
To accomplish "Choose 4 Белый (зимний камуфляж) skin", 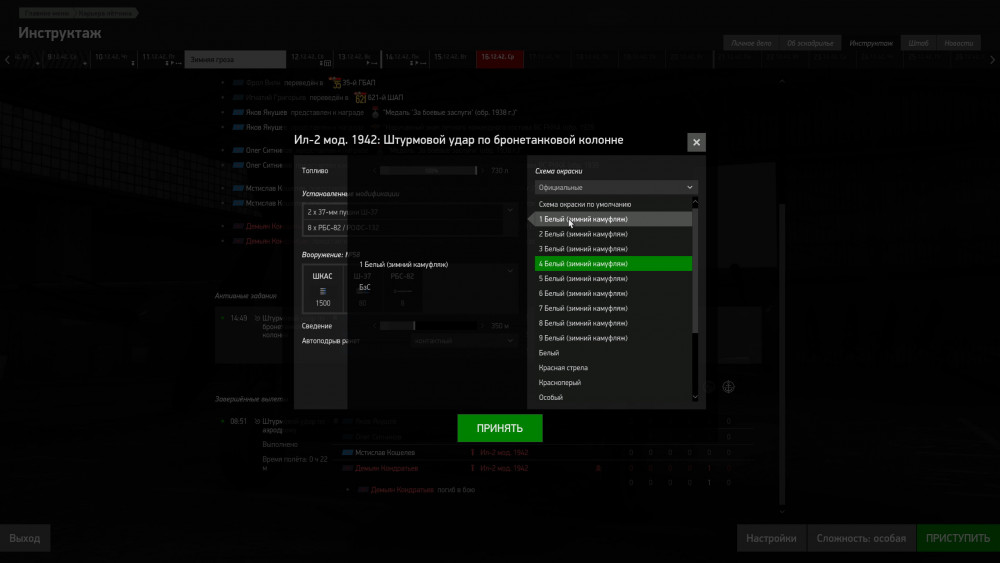I will coord(613,264).
